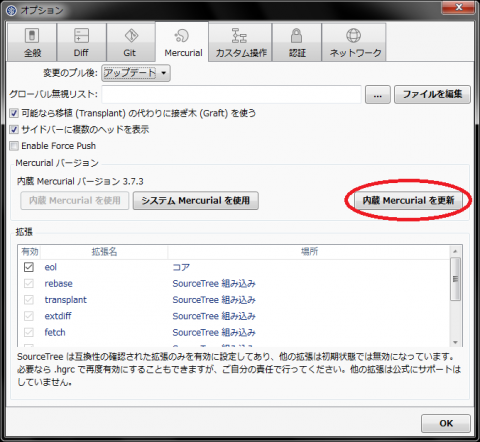The height and width of the screenshot is (442, 480).
Task: Open the ネットワーク tab
Action: pyautogui.click(x=354, y=42)
